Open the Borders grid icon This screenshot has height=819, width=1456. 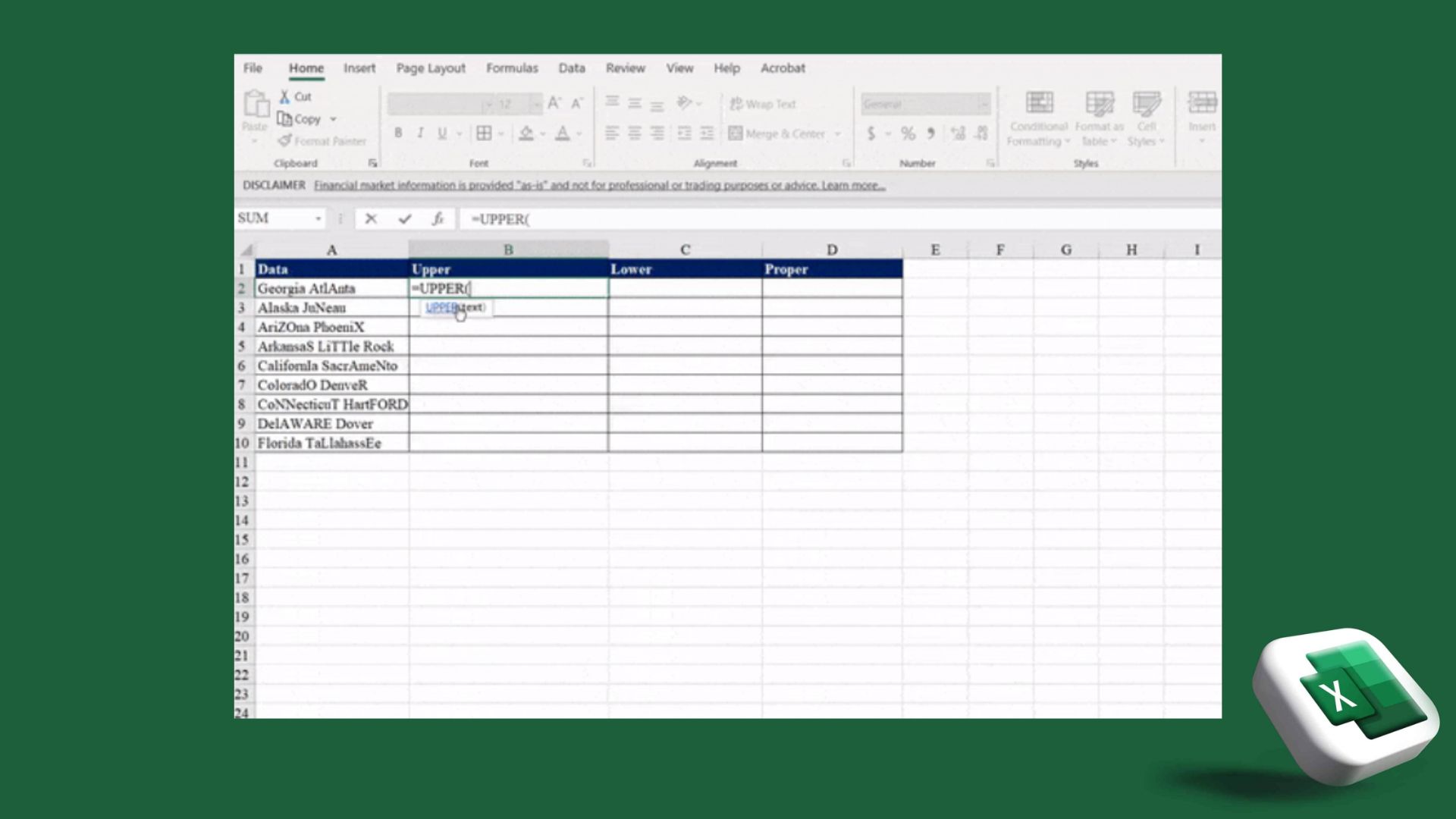[x=484, y=133]
